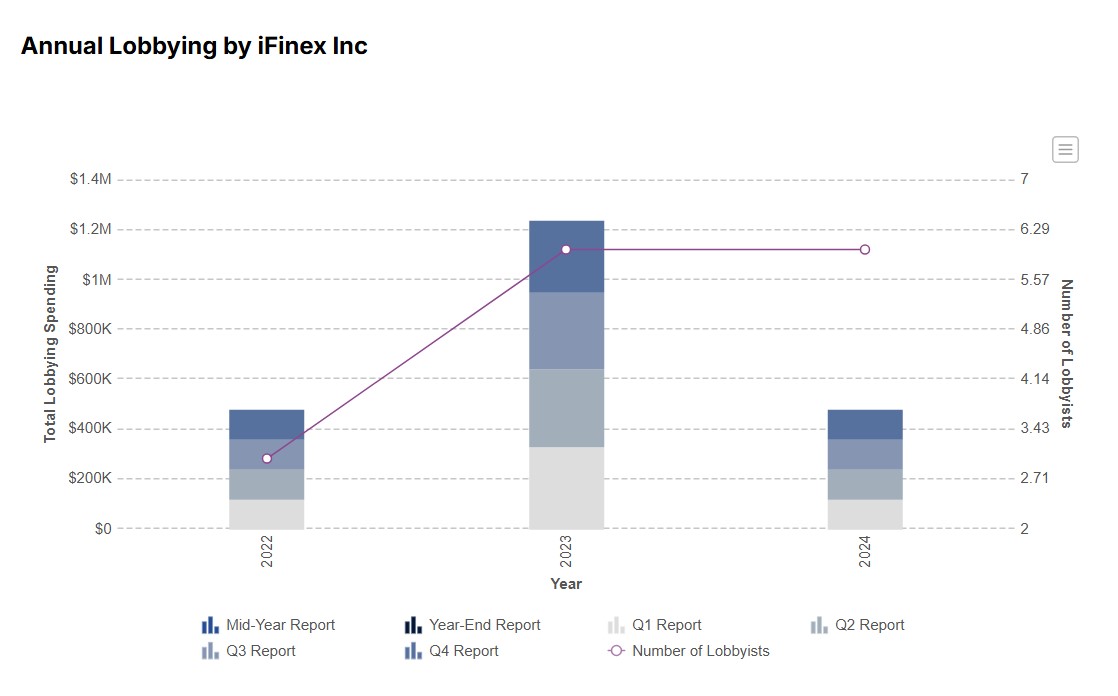Hide the Q3 Report series via its label
This screenshot has width=1118, height=696.
coord(261,651)
